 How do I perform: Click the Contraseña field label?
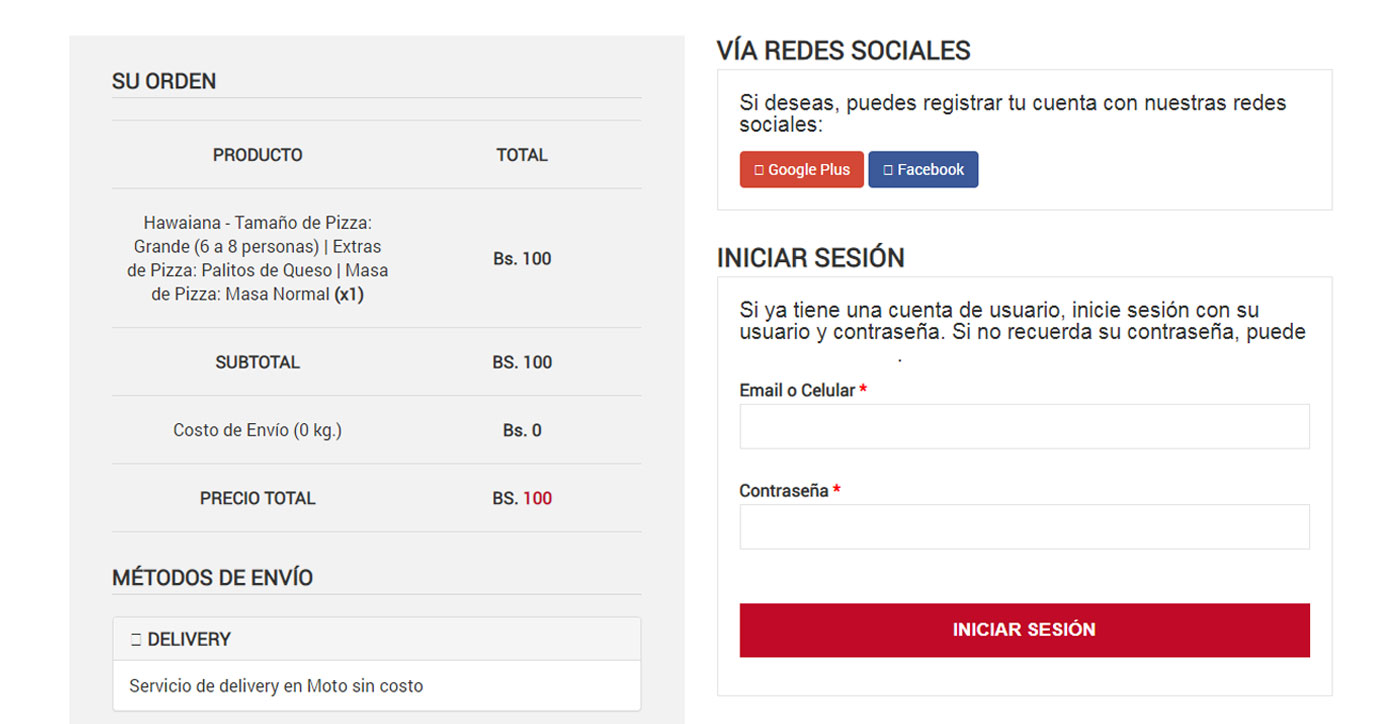pos(784,491)
